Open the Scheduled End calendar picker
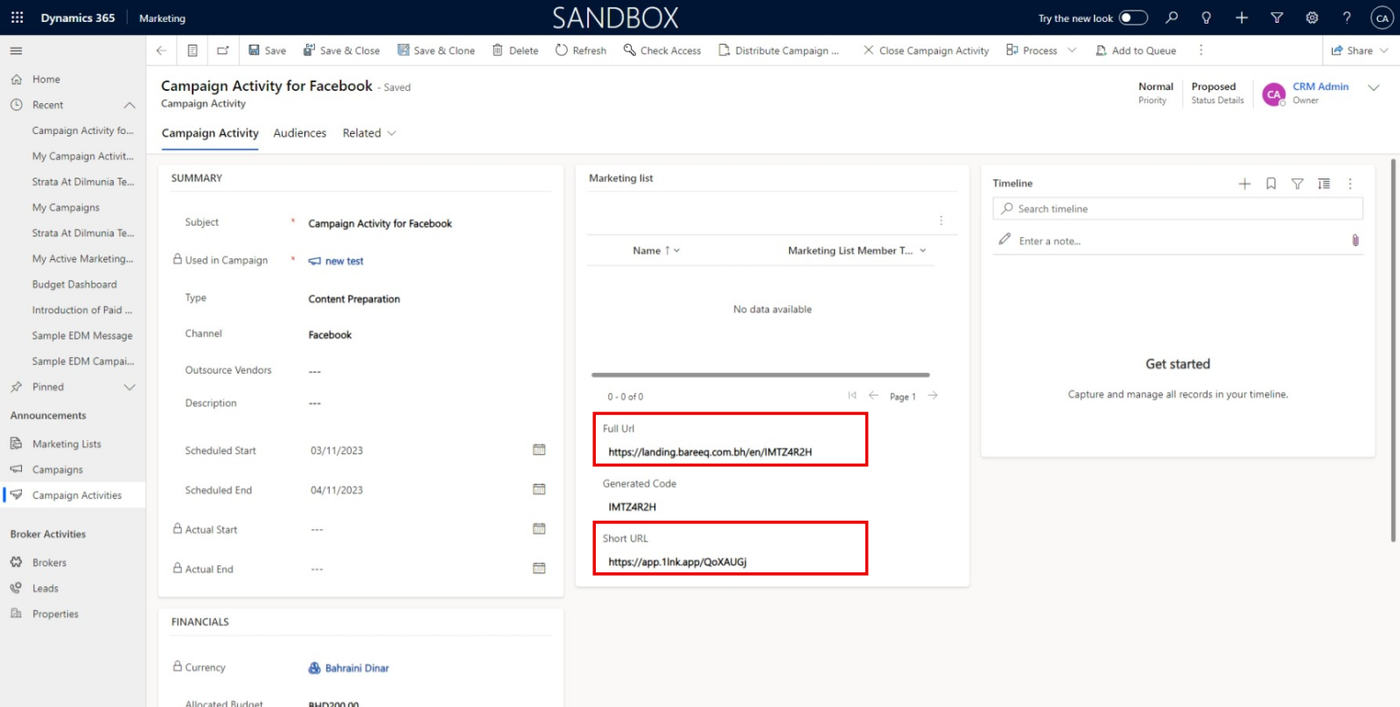This screenshot has width=1400, height=707. point(539,489)
